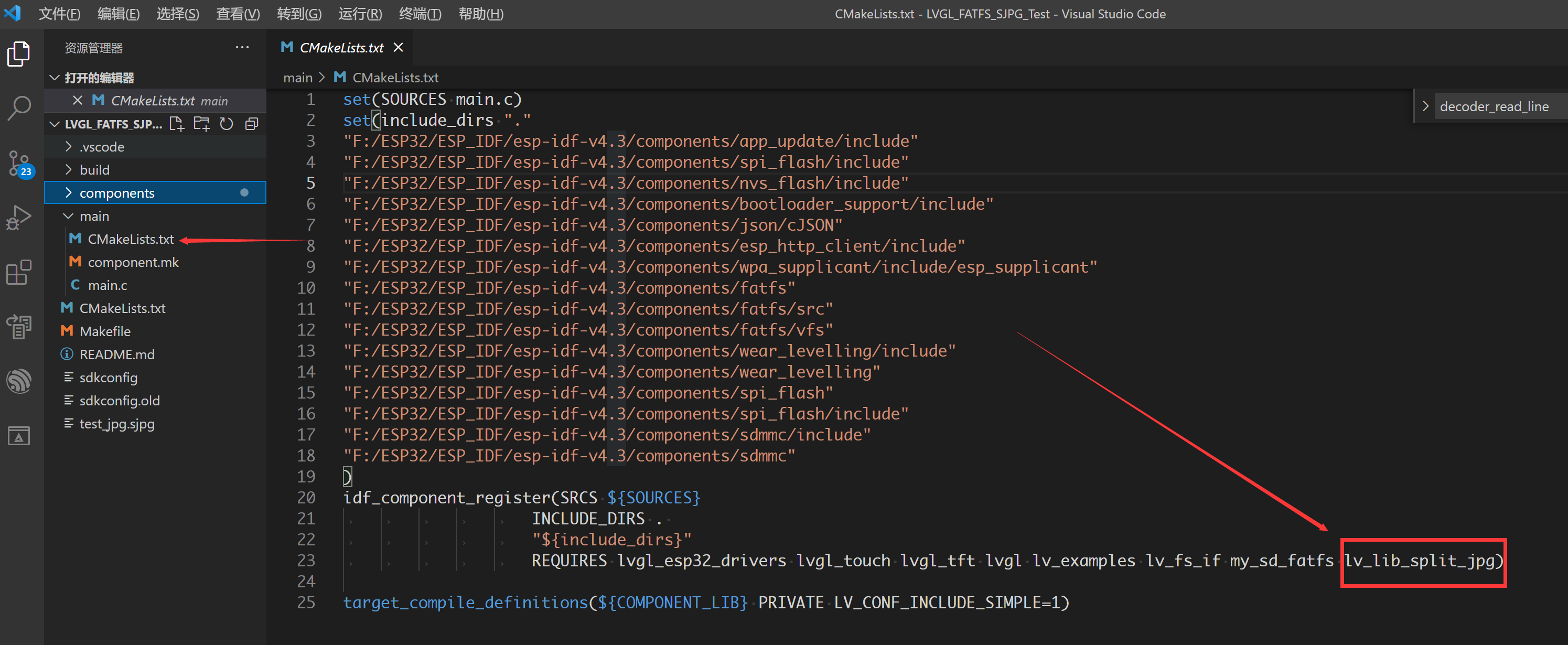Open the Extensions view icon

(19, 272)
